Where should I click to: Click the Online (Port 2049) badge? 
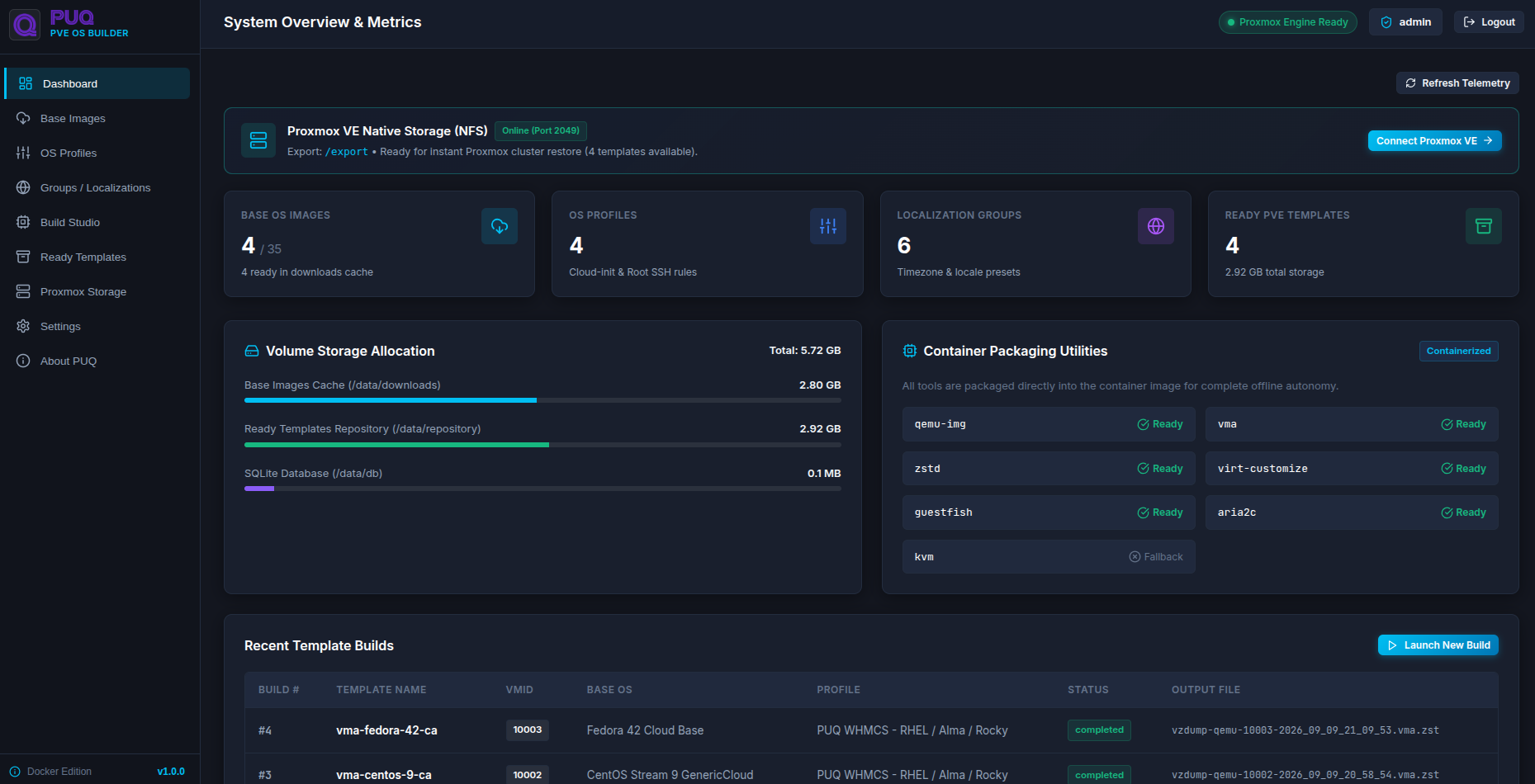tap(541, 130)
